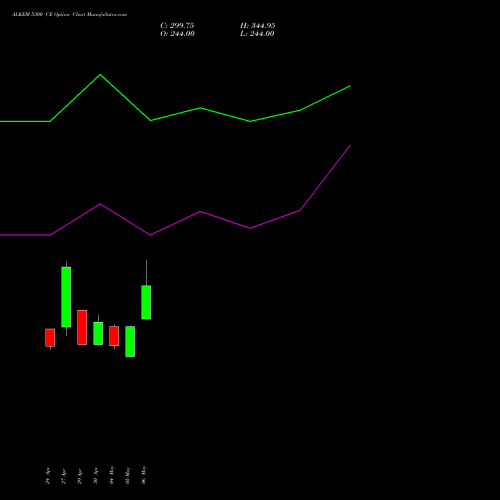Click the low value L: 244.00
This screenshot has width=500, height=500.
pos(257,34)
